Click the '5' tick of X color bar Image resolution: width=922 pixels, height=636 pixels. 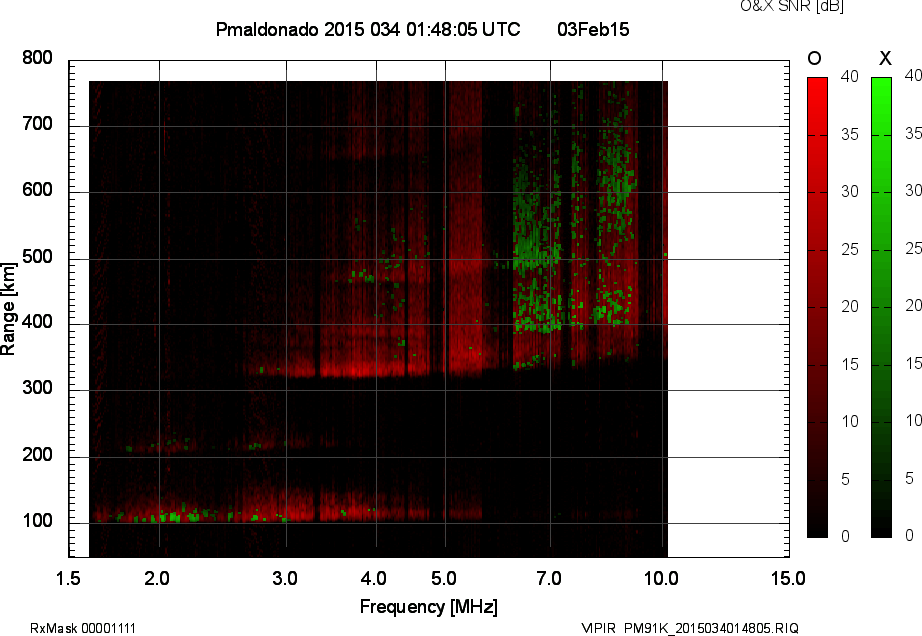(x=910, y=479)
